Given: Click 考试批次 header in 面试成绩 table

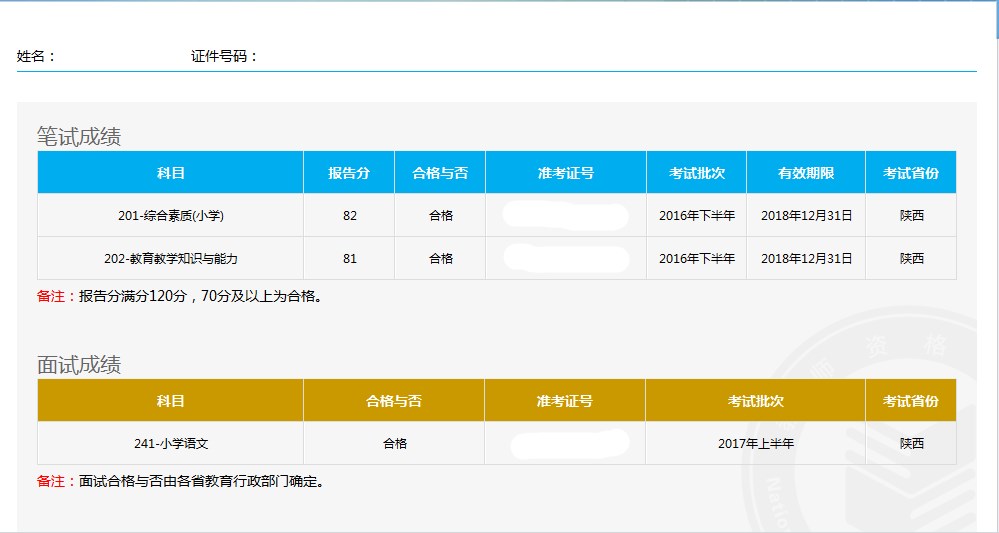Looking at the screenshot, I should (x=756, y=401).
